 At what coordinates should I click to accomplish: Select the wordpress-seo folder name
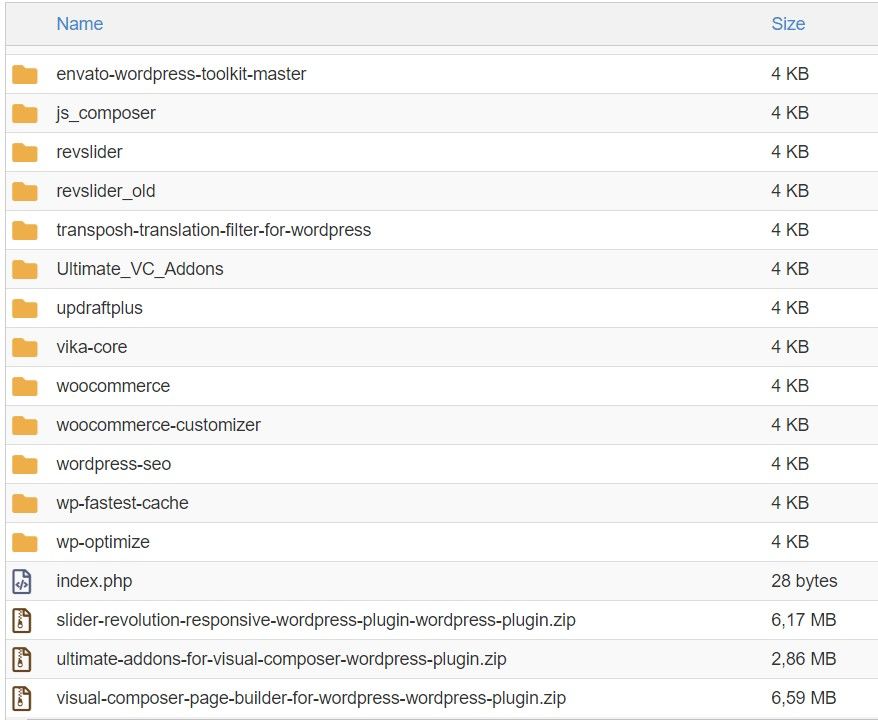click(114, 464)
